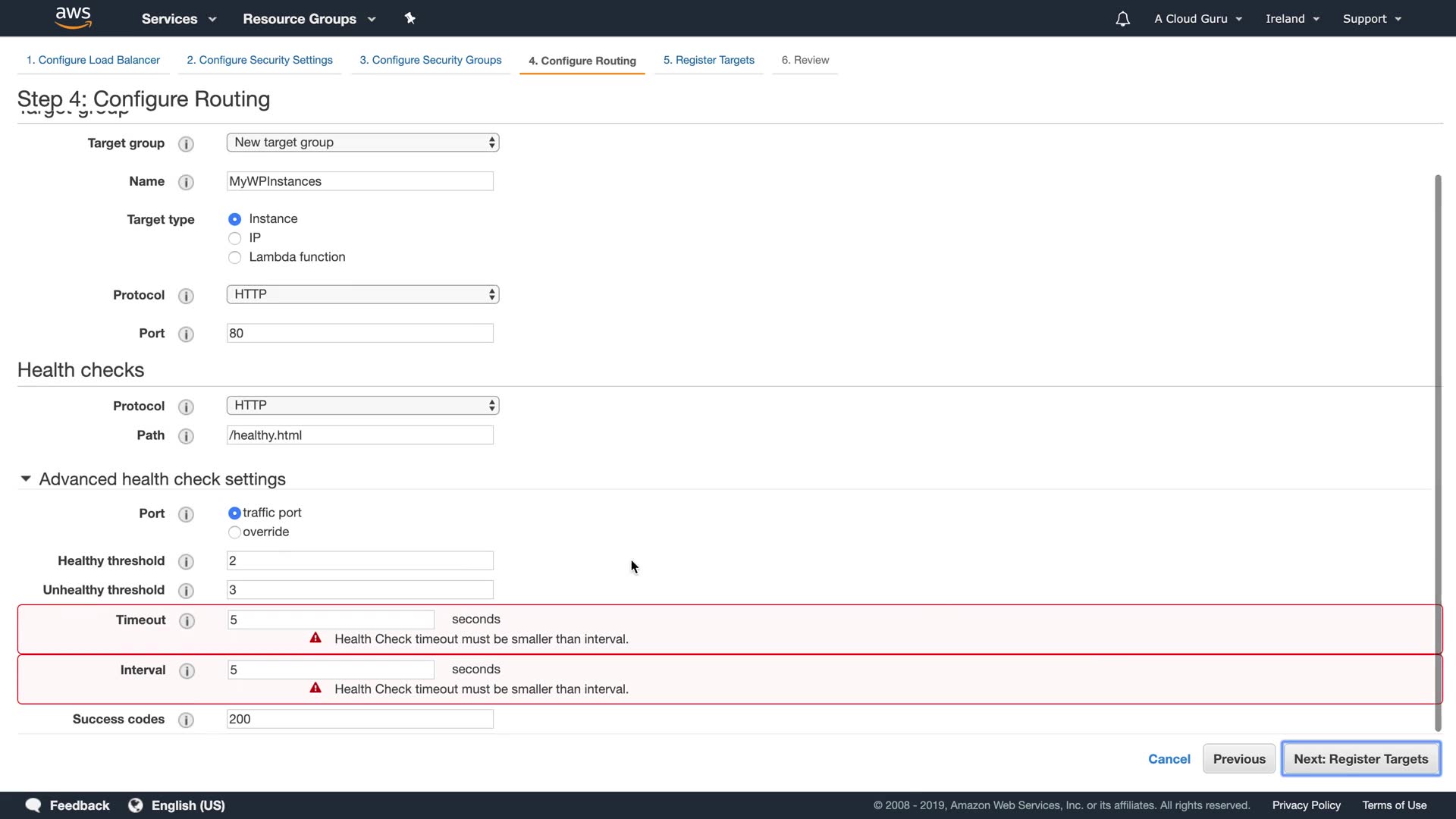
Task: Click the Cancel link
Action: pyautogui.click(x=1169, y=759)
